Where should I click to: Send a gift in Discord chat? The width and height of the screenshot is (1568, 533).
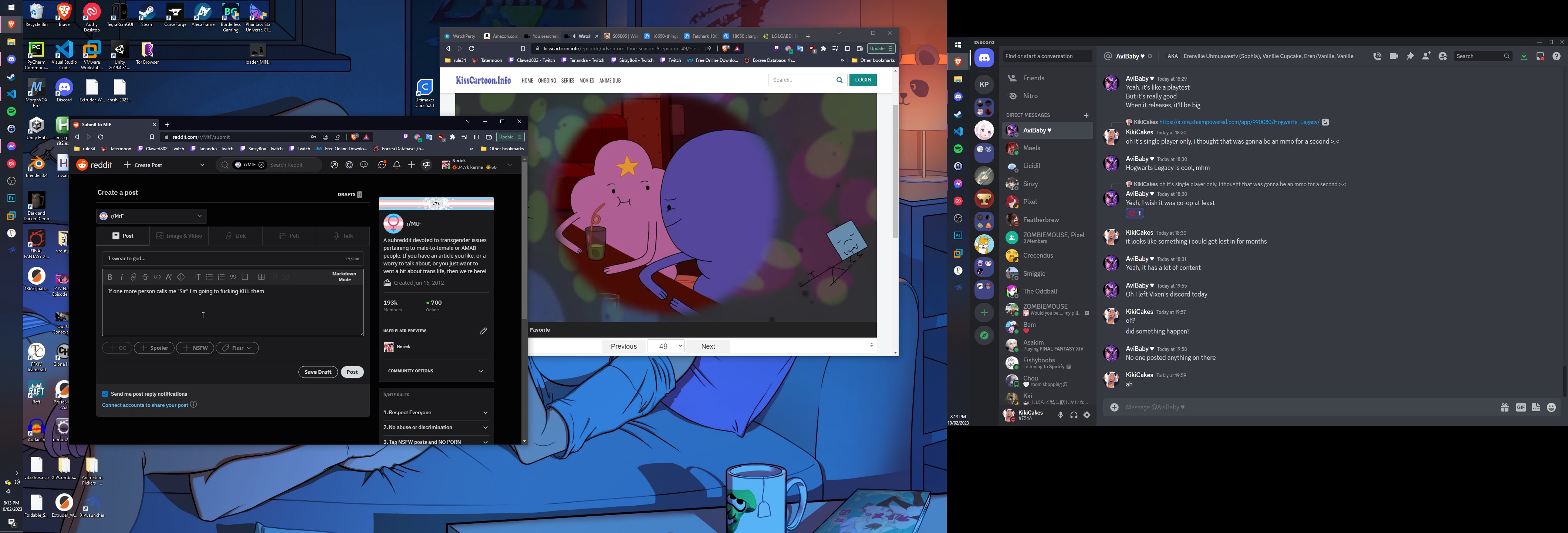tap(1505, 408)
